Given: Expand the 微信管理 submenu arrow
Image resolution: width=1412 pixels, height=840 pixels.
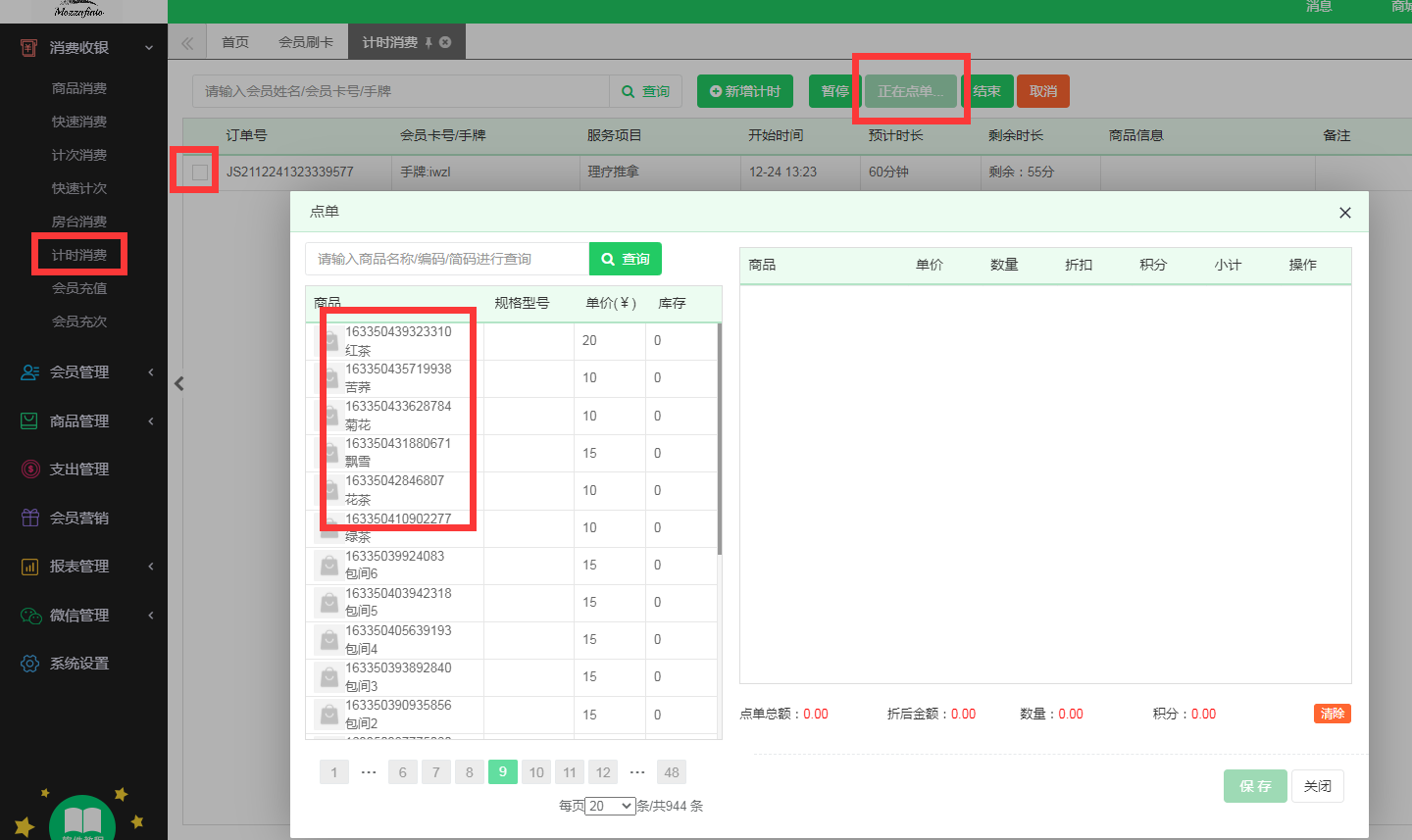Looking at the screenshot, I should (x=151, y=616).
